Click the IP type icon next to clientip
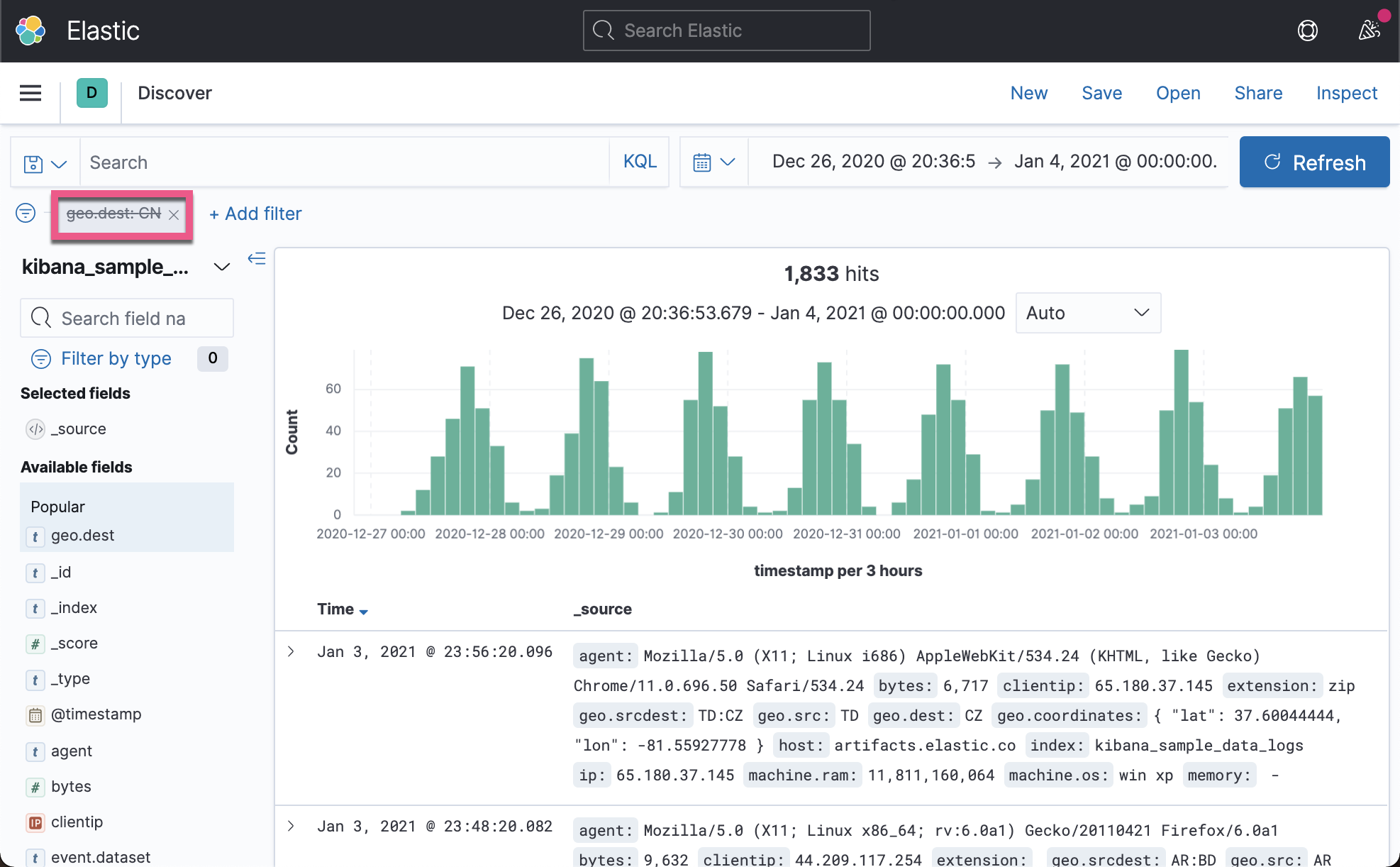This screenshot has height=867, width=1400. pyautogui.click(x=35, y=822)
